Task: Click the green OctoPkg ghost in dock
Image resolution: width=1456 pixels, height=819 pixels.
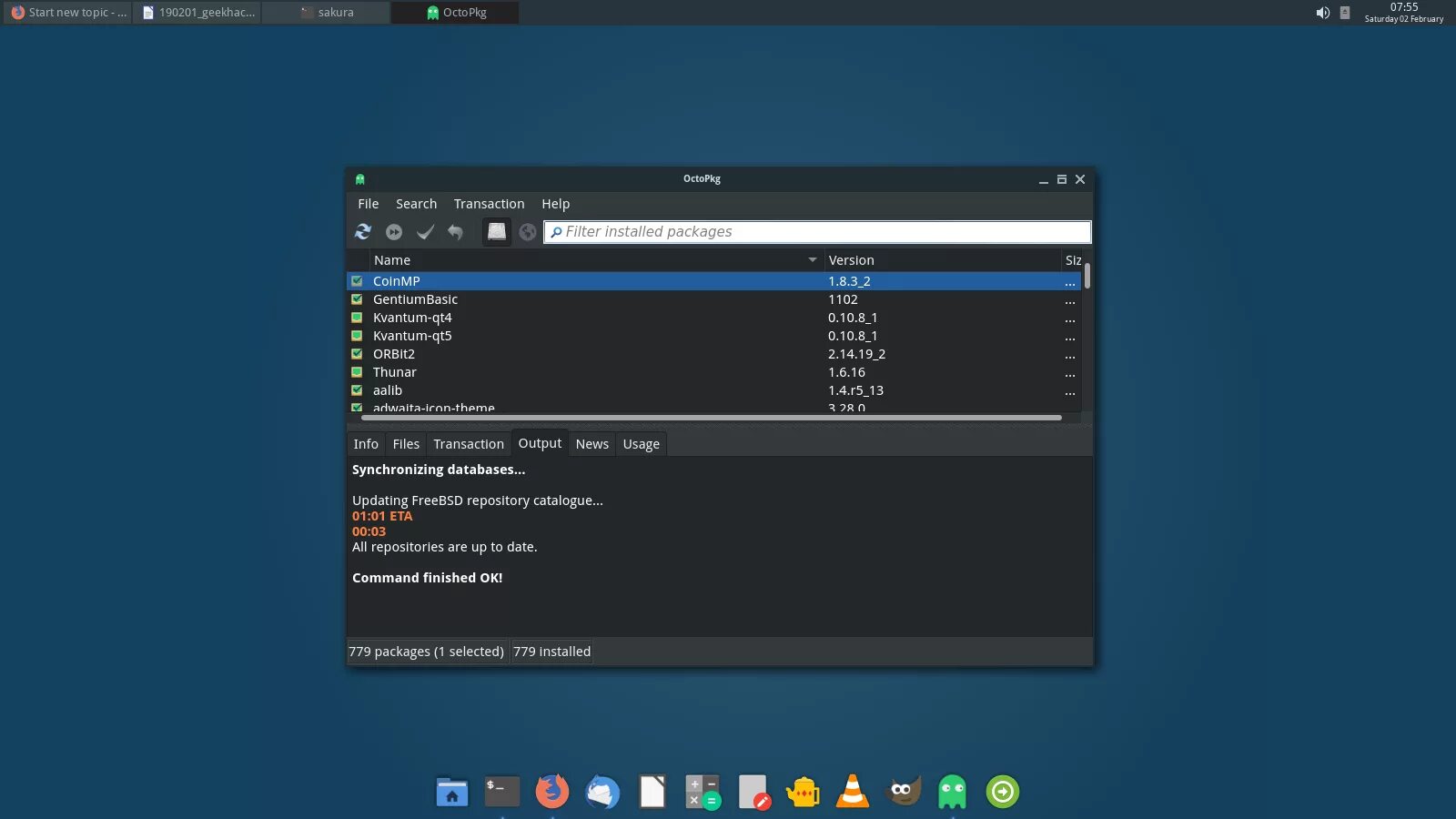Action: pos(953,792)
